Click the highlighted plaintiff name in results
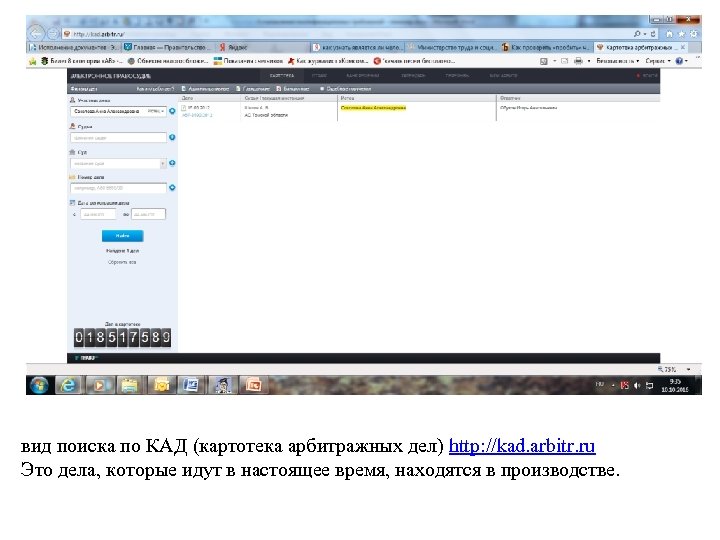This screenshot has height=540, width=720. coord(373,108)
